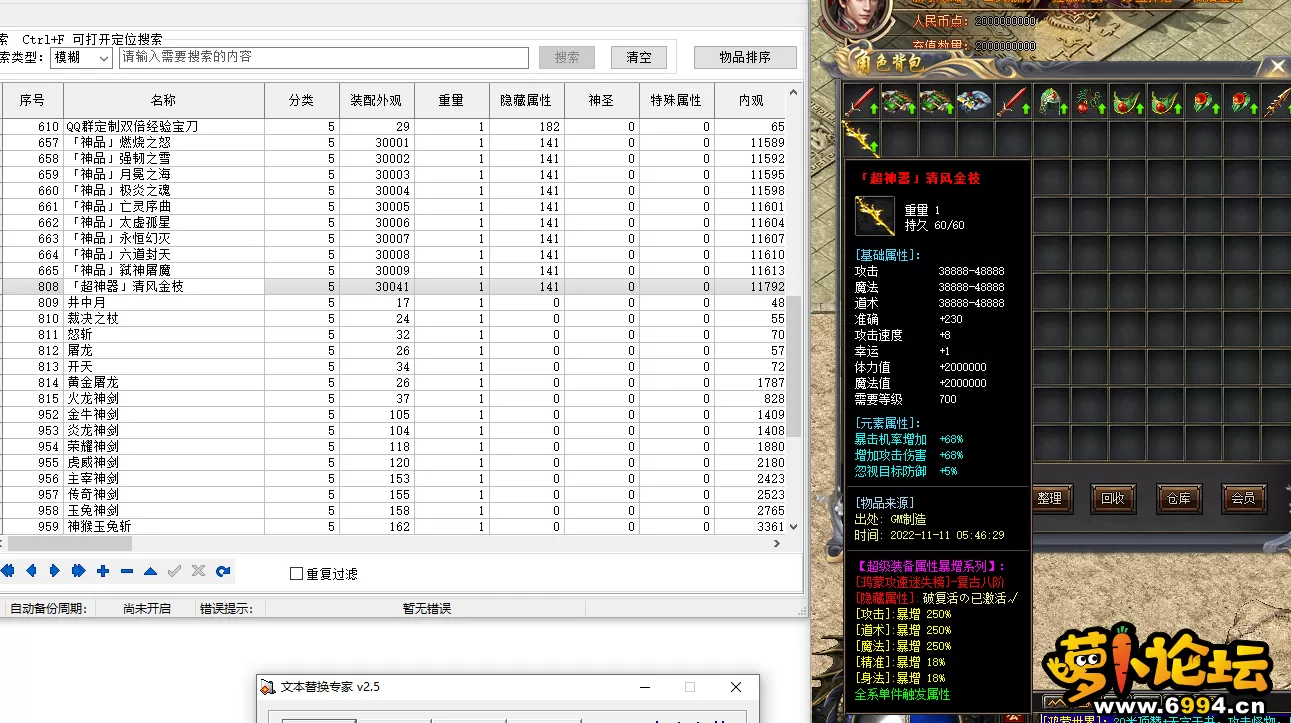Click the grey X cancel-edit icon
The height and width of the screenshot is (723, 1291).
click(198, 571)
